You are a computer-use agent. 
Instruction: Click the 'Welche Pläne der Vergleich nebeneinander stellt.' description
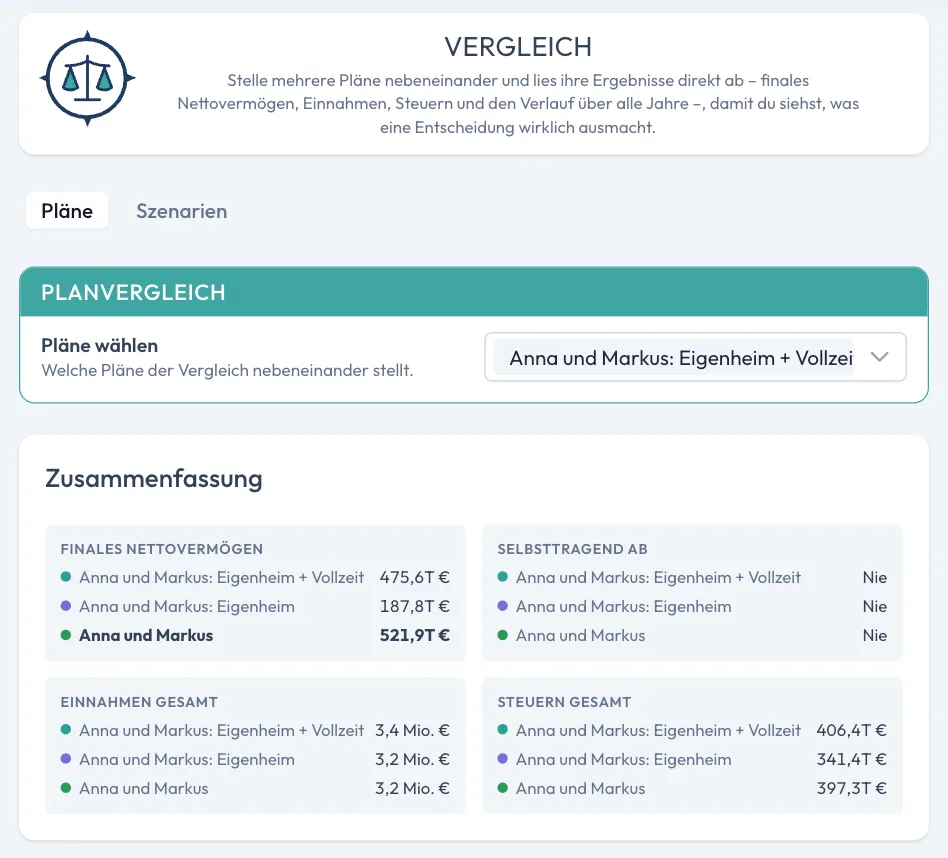click(227, 370)
